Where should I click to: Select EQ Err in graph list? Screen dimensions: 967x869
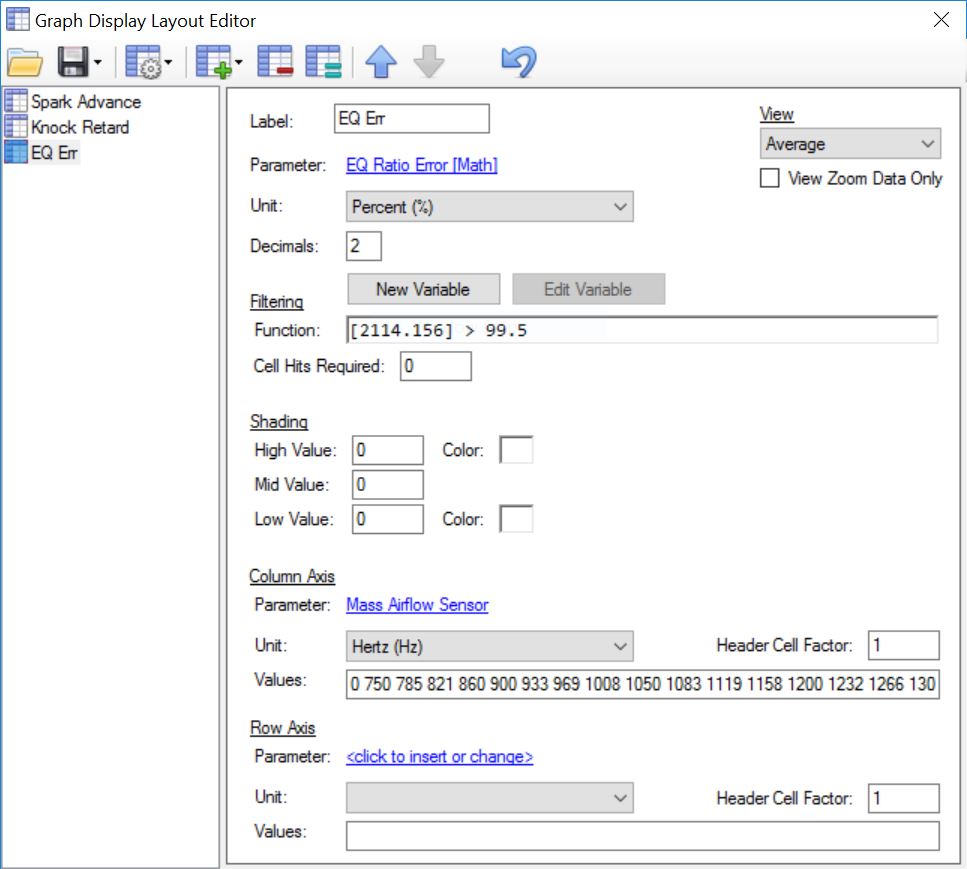pos(54,152)
